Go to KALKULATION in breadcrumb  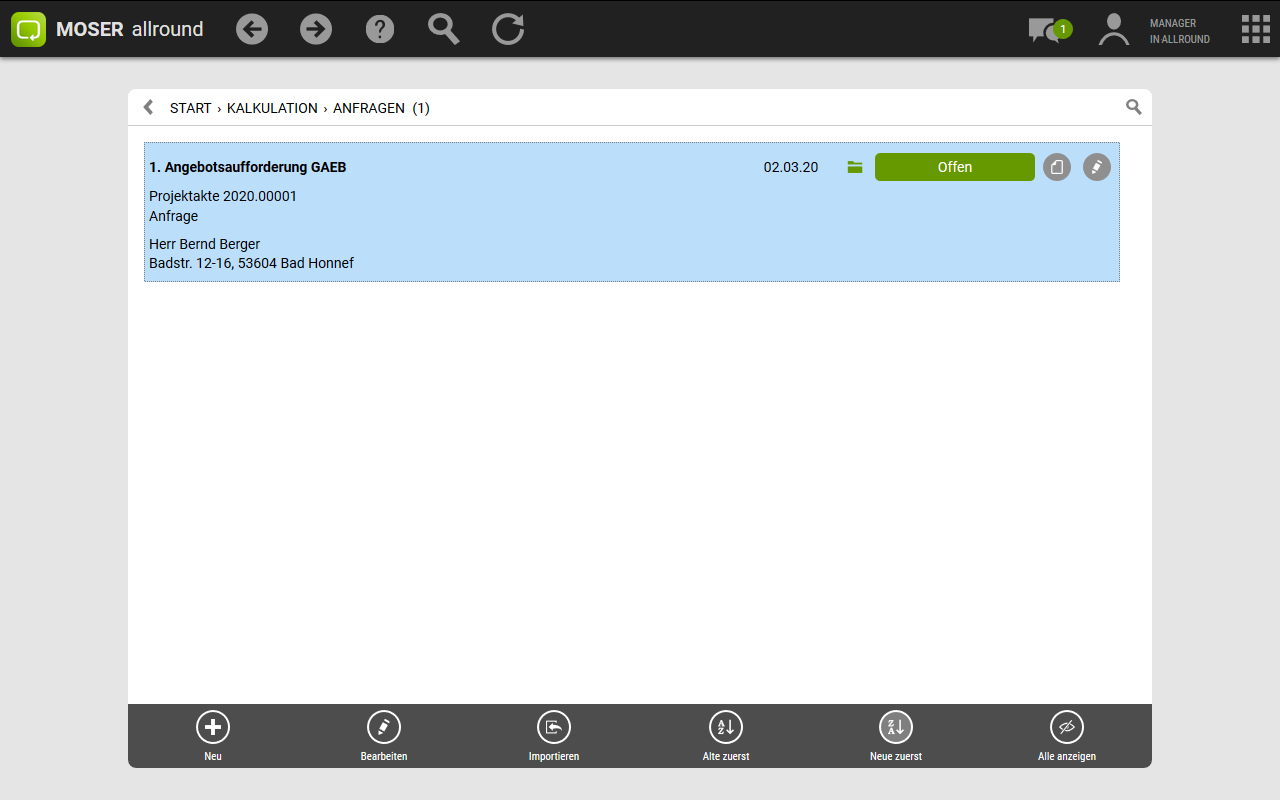[272, 108]
